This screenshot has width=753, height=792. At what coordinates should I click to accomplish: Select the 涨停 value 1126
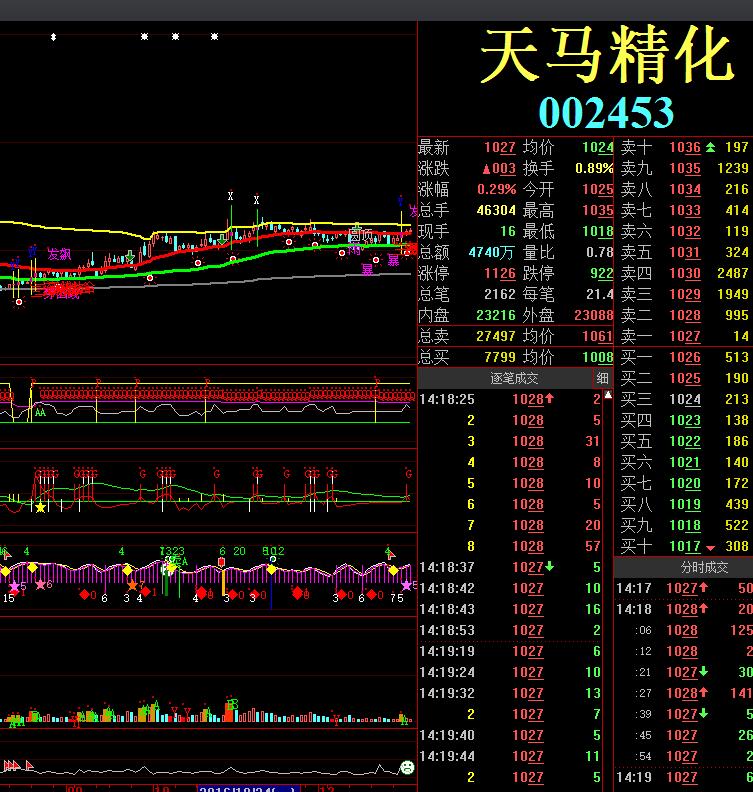(x=499, y=273)
